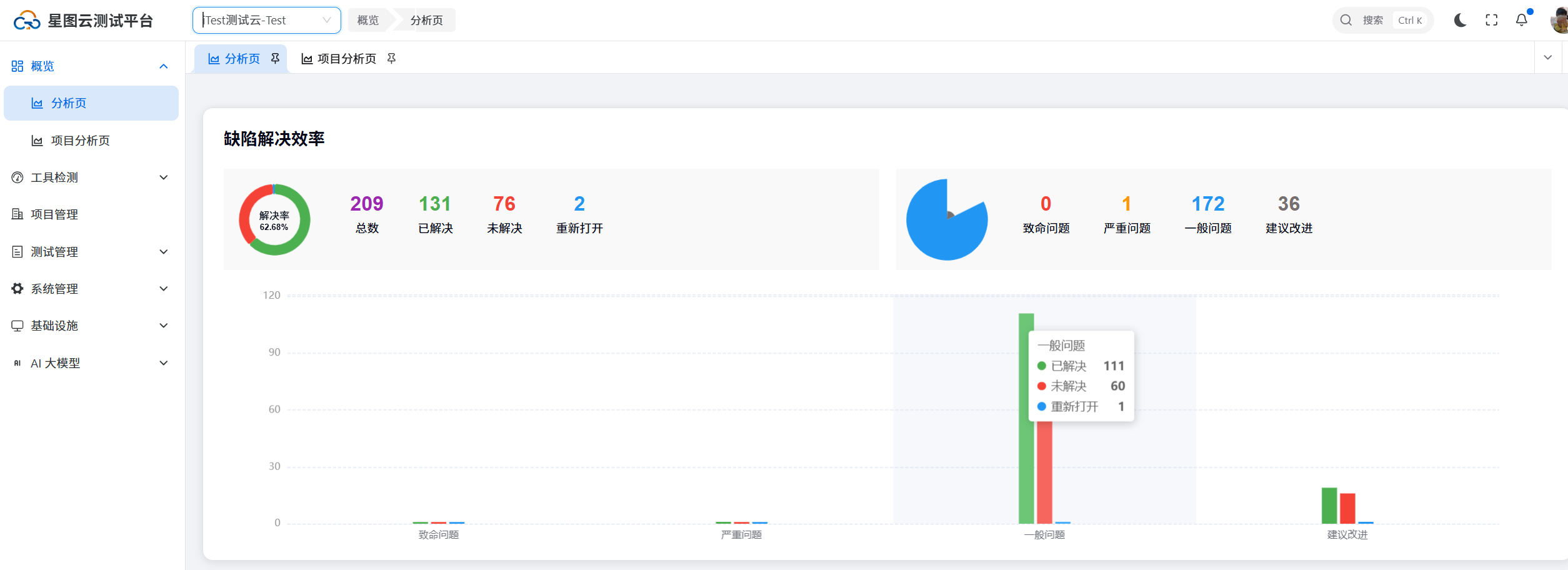The width and height of the screenshot is (1568, 570).
Task: Toggle dark mode with moon icon
Action: tap(1460, 21)
